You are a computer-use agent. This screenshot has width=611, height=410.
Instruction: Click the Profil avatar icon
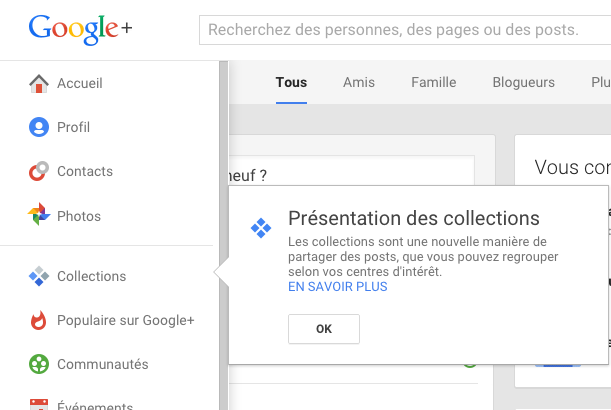[39, 127]
